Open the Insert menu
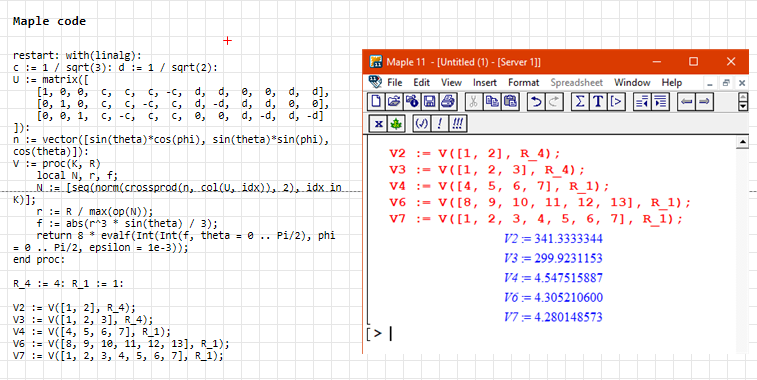 (x=485, y=83)
